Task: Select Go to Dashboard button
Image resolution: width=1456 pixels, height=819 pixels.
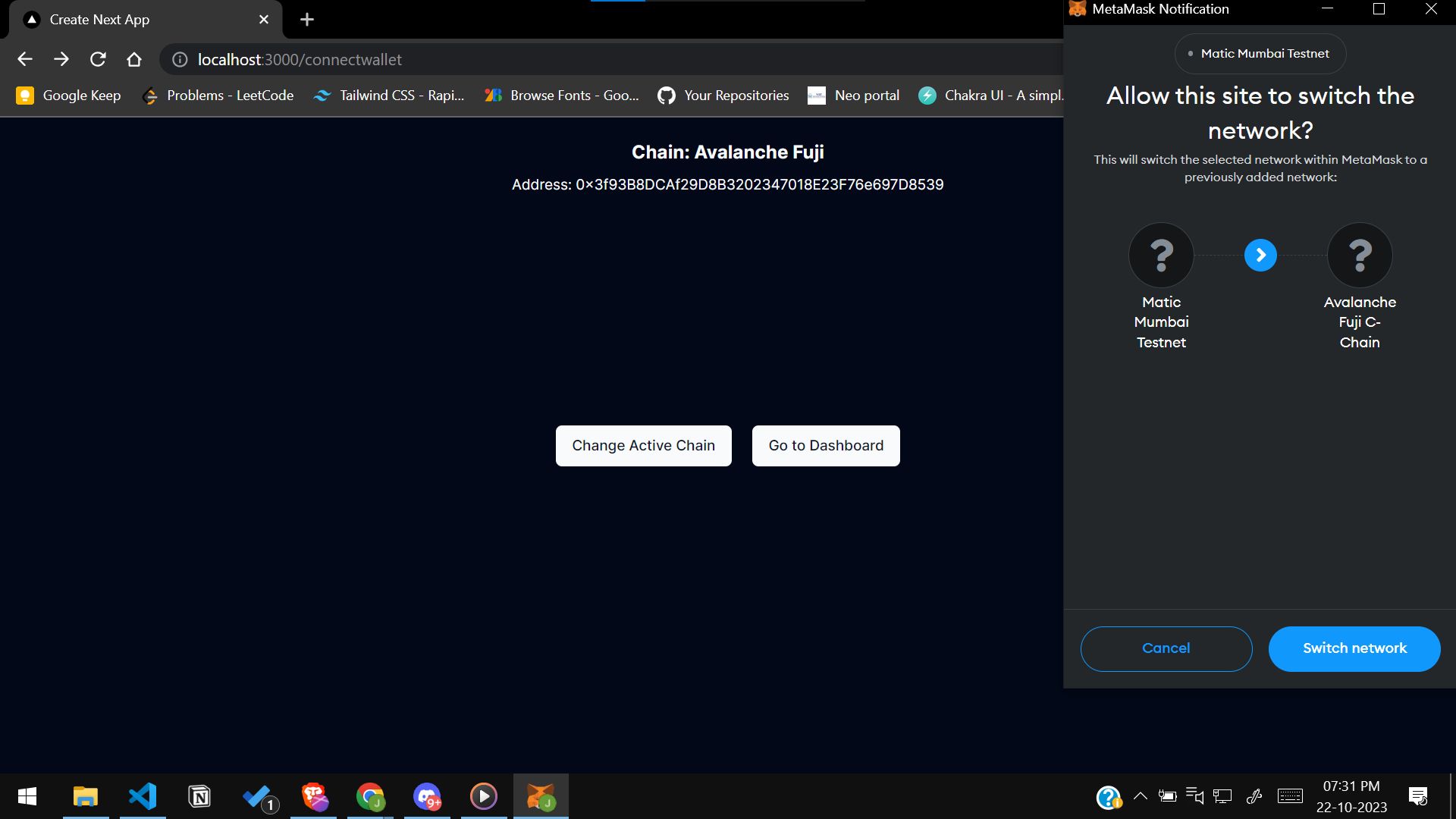Action: [x=826, y=445]
